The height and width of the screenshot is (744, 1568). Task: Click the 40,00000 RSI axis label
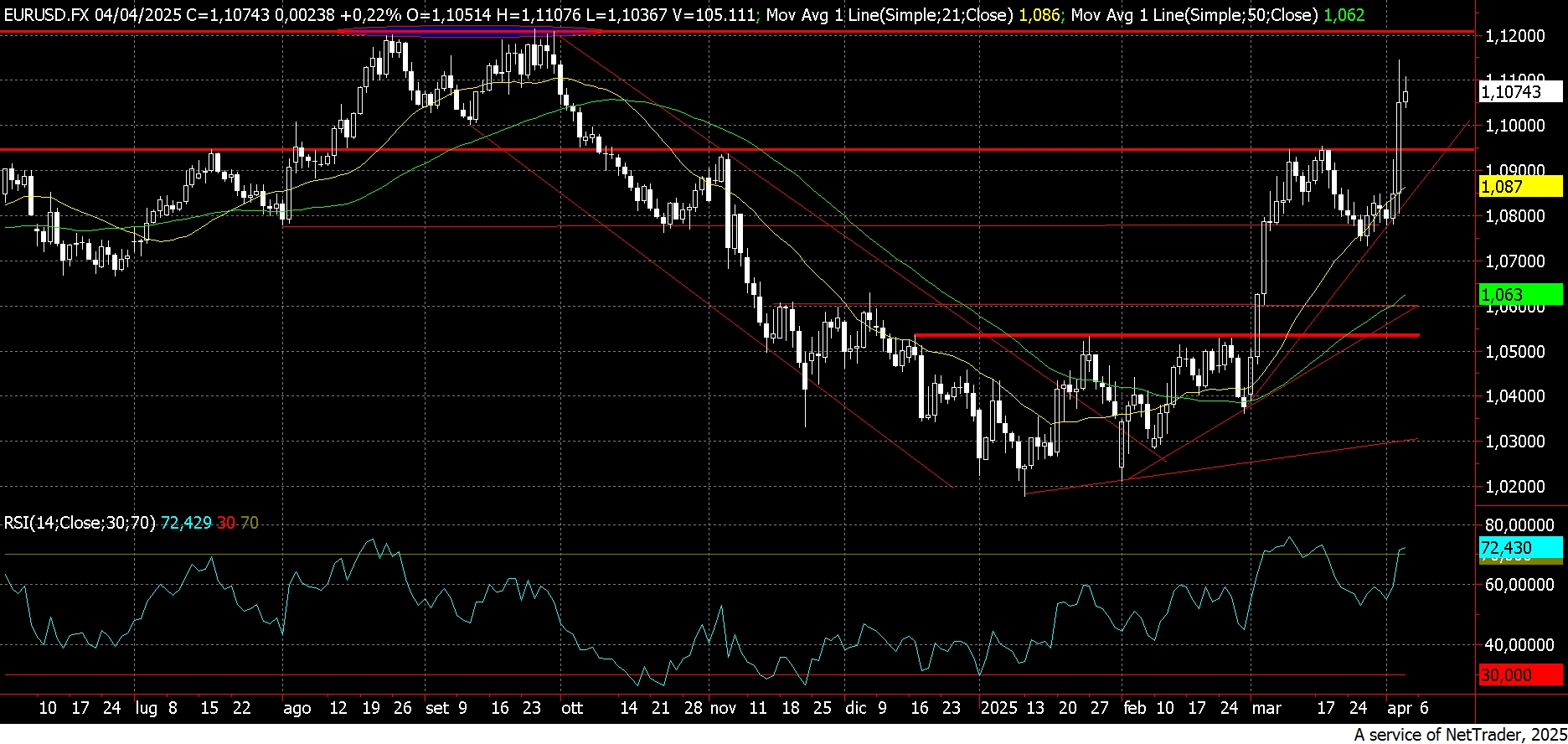(1519, 645)
